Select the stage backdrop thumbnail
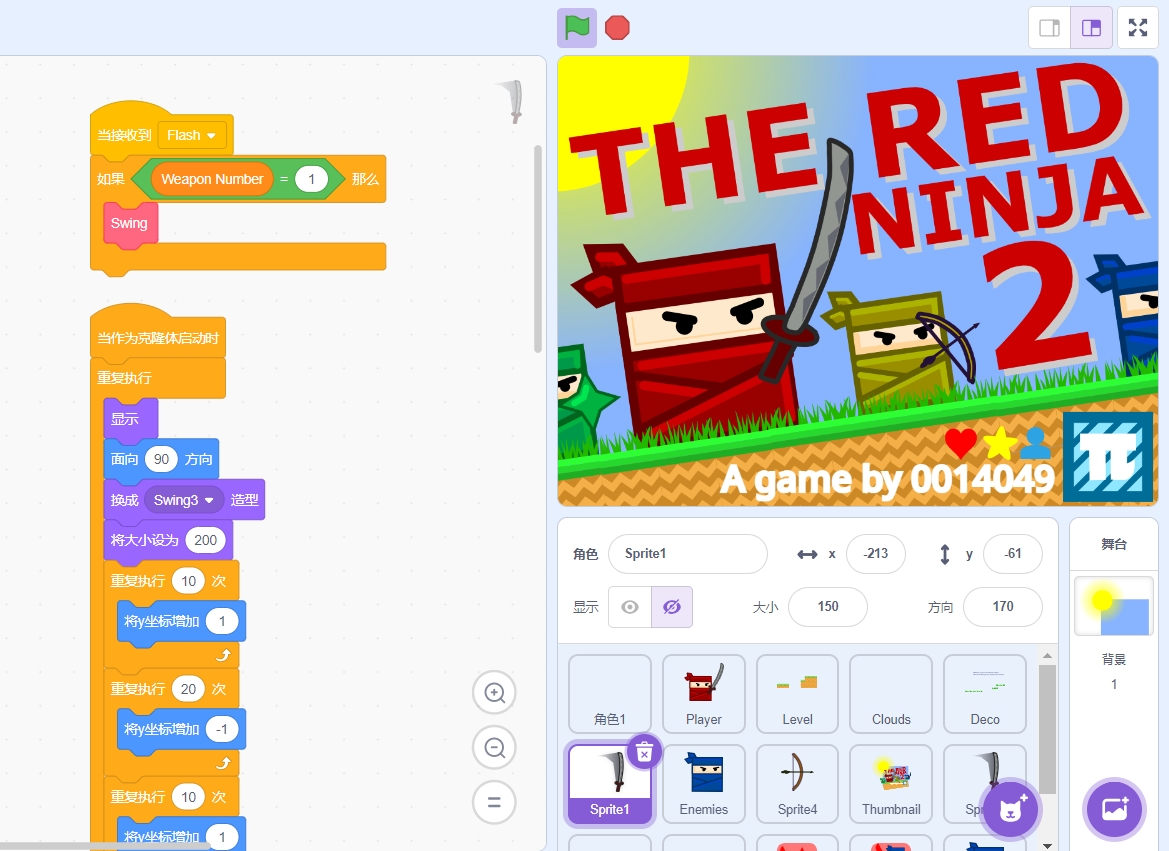 click(x=1113, y=606)
